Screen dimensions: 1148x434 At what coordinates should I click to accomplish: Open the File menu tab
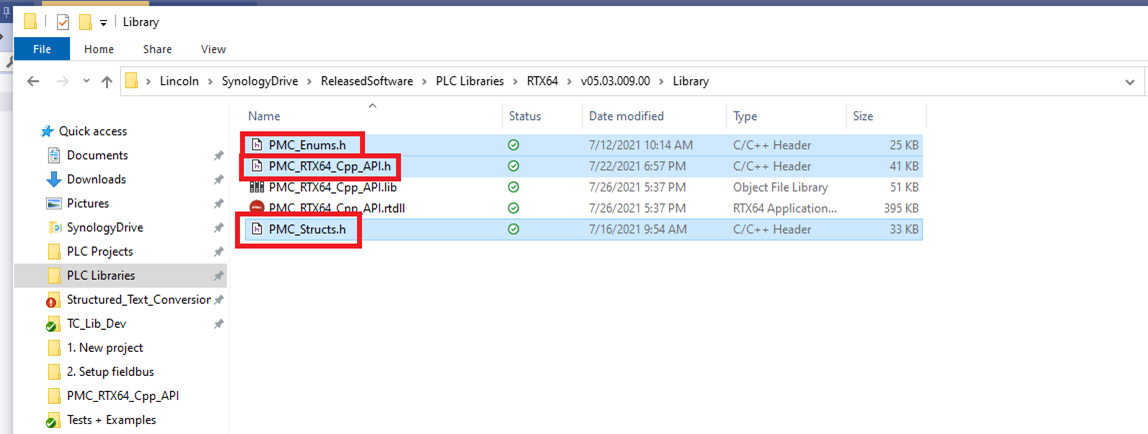42,49
